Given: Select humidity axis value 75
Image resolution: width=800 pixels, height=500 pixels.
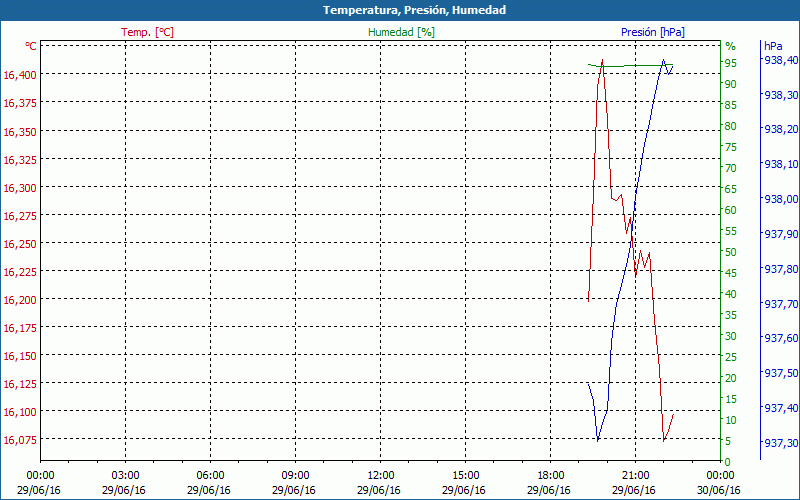Looking at the screenshot, I should (x=731, y=147).
